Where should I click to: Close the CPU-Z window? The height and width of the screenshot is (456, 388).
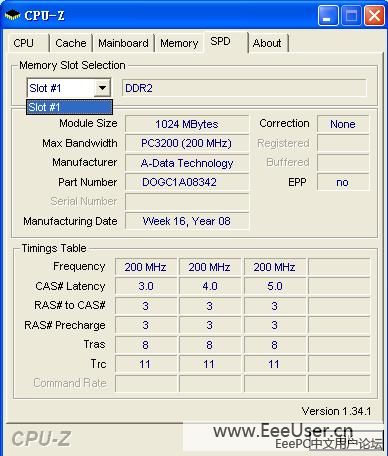374,15
